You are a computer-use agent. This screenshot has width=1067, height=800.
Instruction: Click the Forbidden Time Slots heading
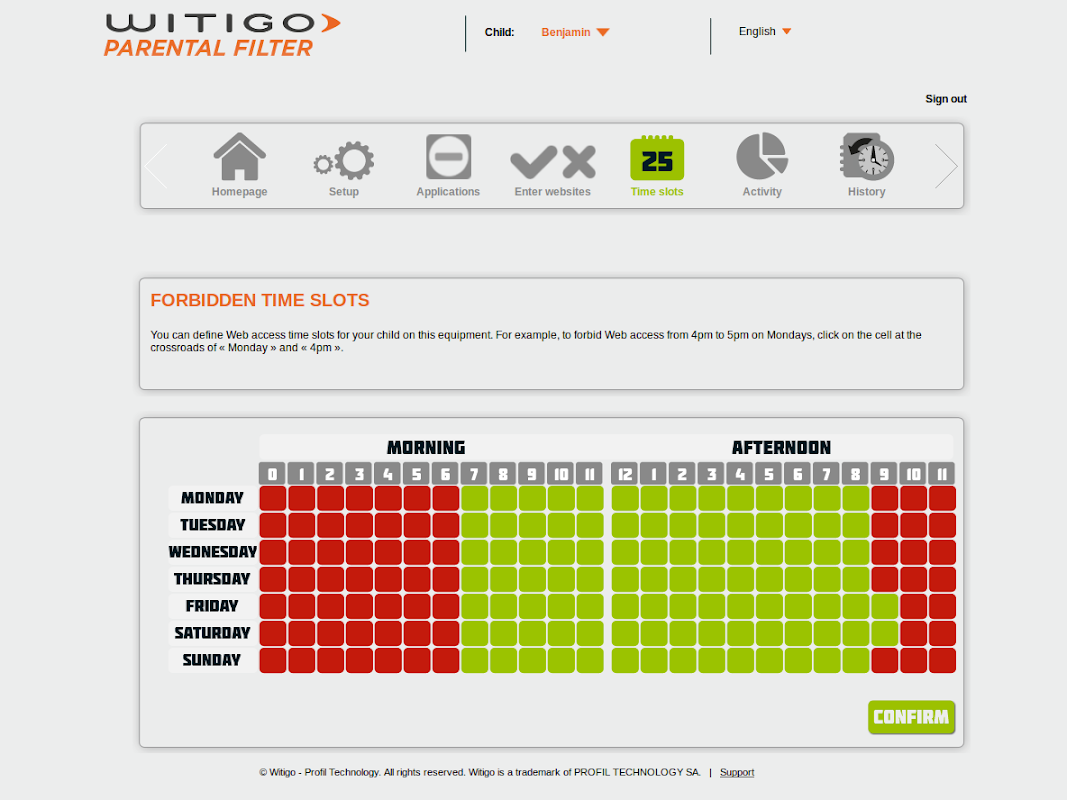coord(260,300)
